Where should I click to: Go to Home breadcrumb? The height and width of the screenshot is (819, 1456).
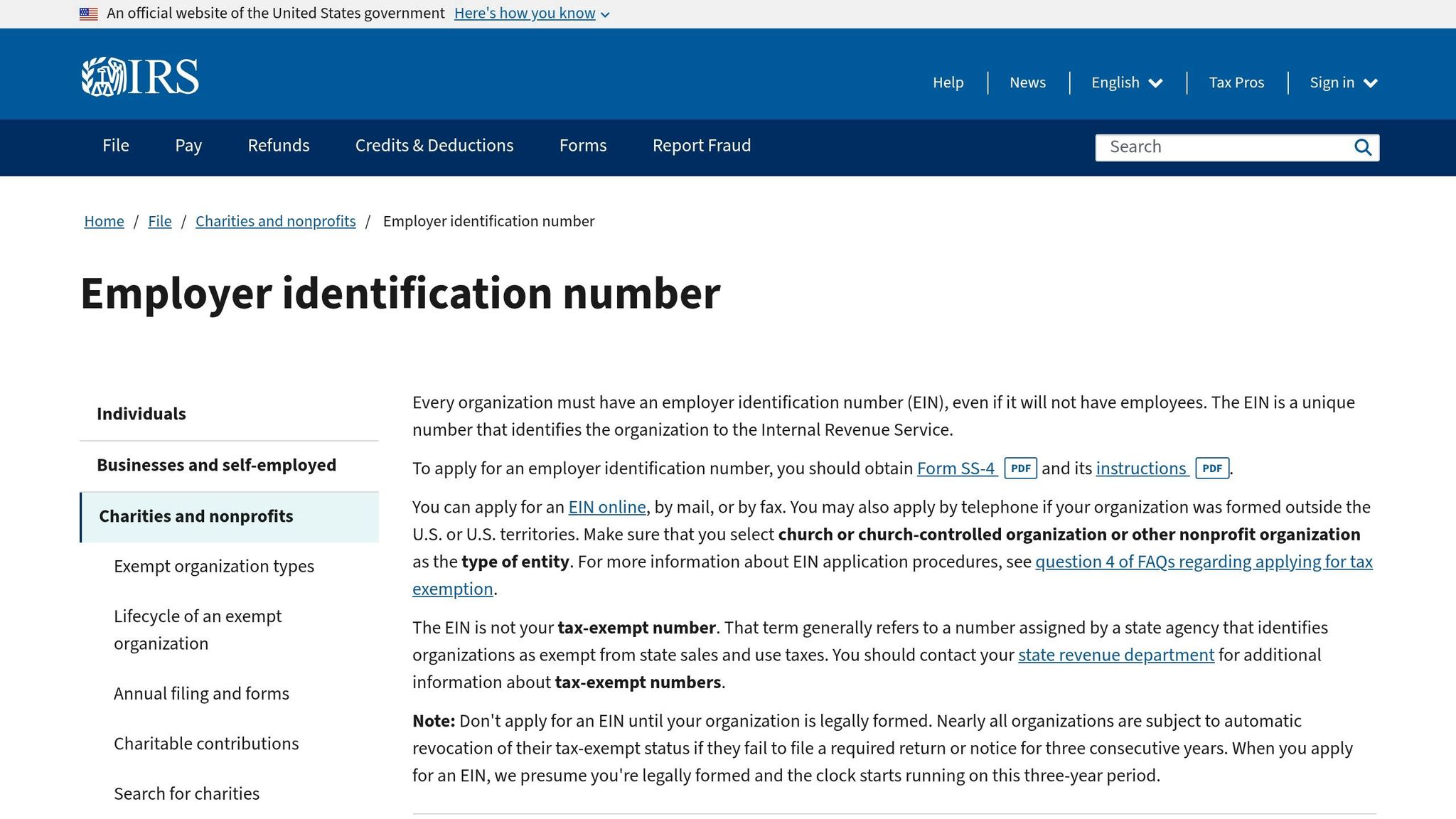[x=104, y=221]
